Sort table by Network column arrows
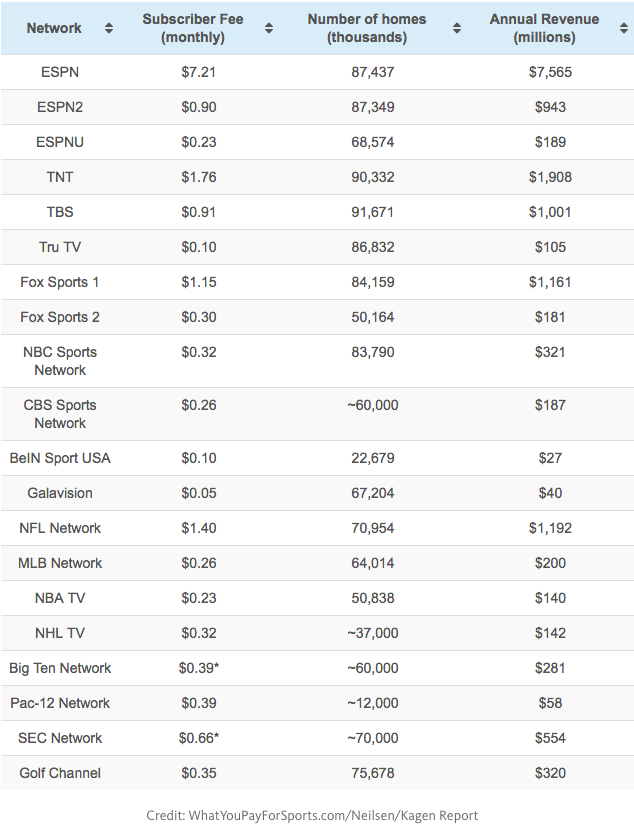This screenshot has height=829, width=634. tap(109, 28)
